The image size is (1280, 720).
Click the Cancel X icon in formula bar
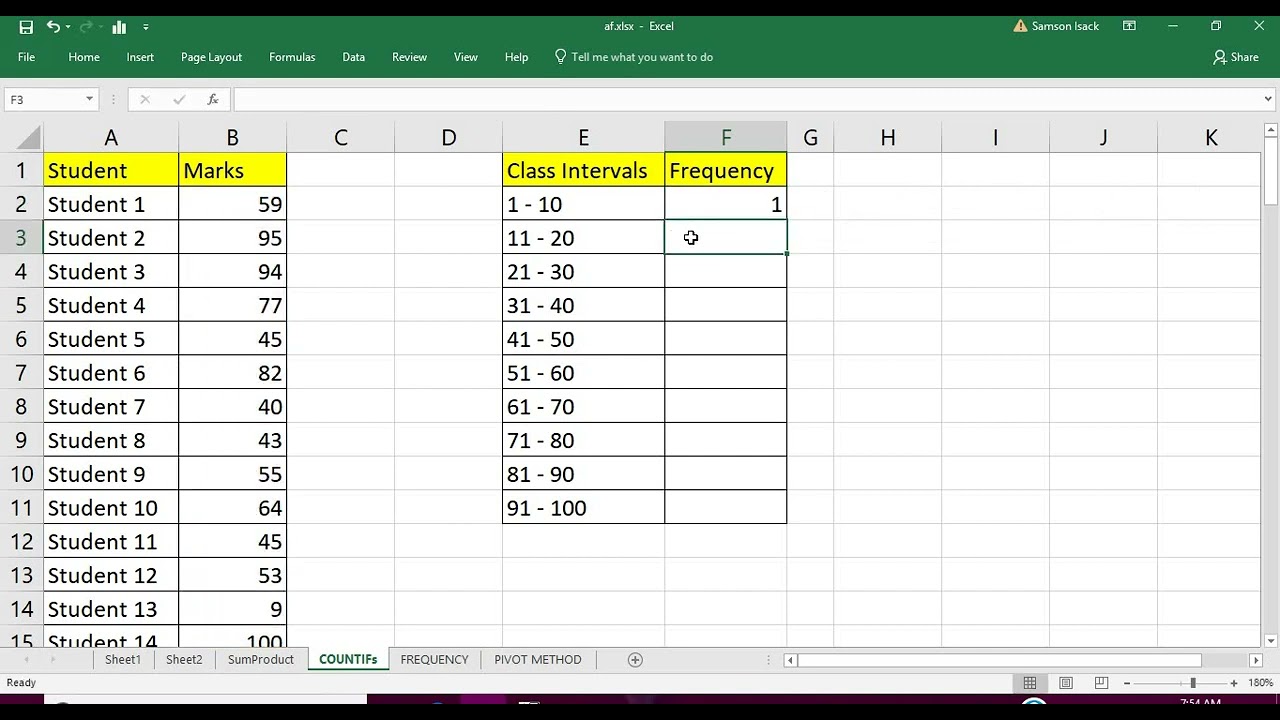145,99
